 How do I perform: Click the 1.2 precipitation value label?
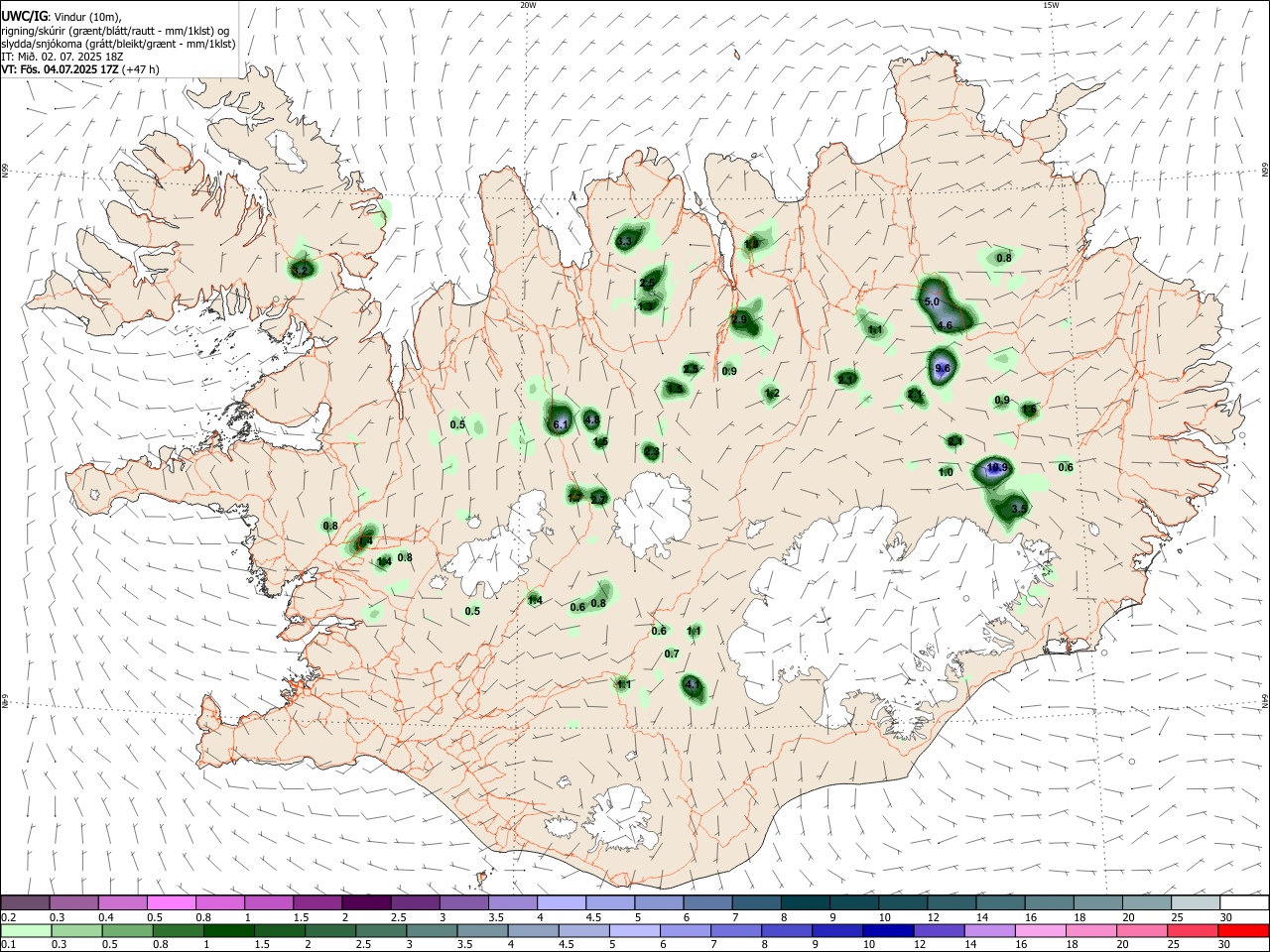click(x=772, y=394)
